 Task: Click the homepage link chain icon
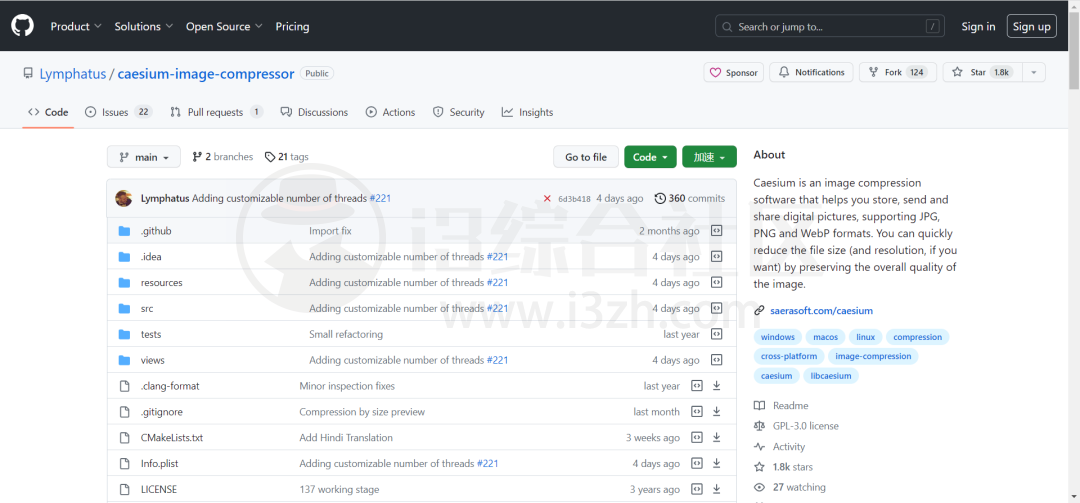[x=759, y=311]
